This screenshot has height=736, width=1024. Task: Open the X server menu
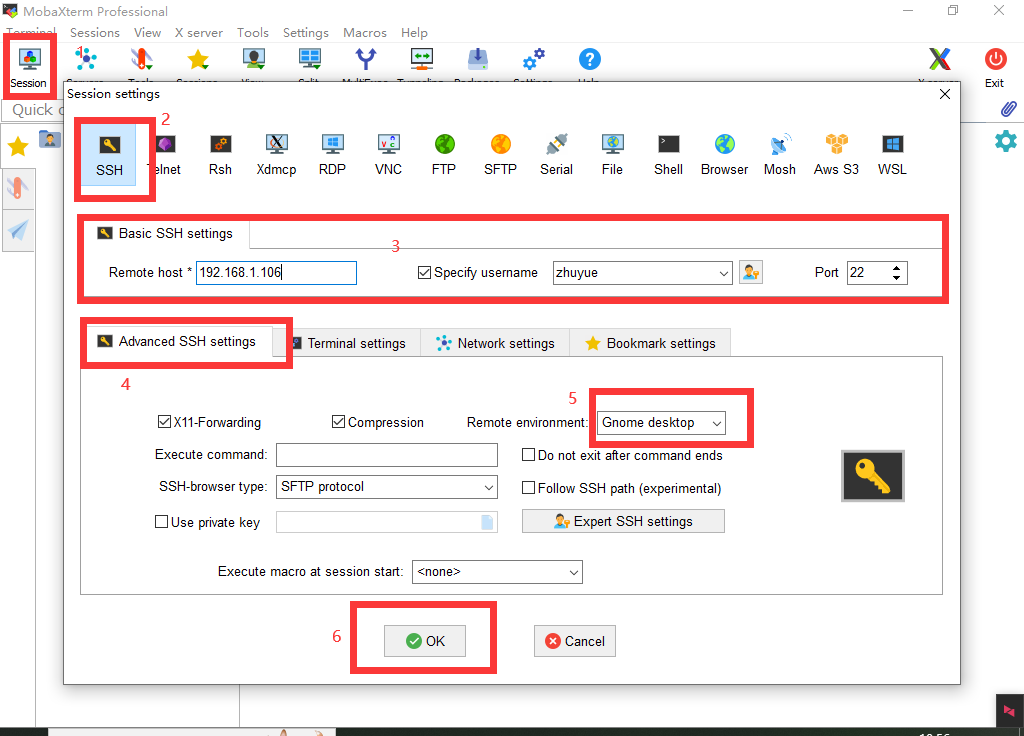pos(199,33)
